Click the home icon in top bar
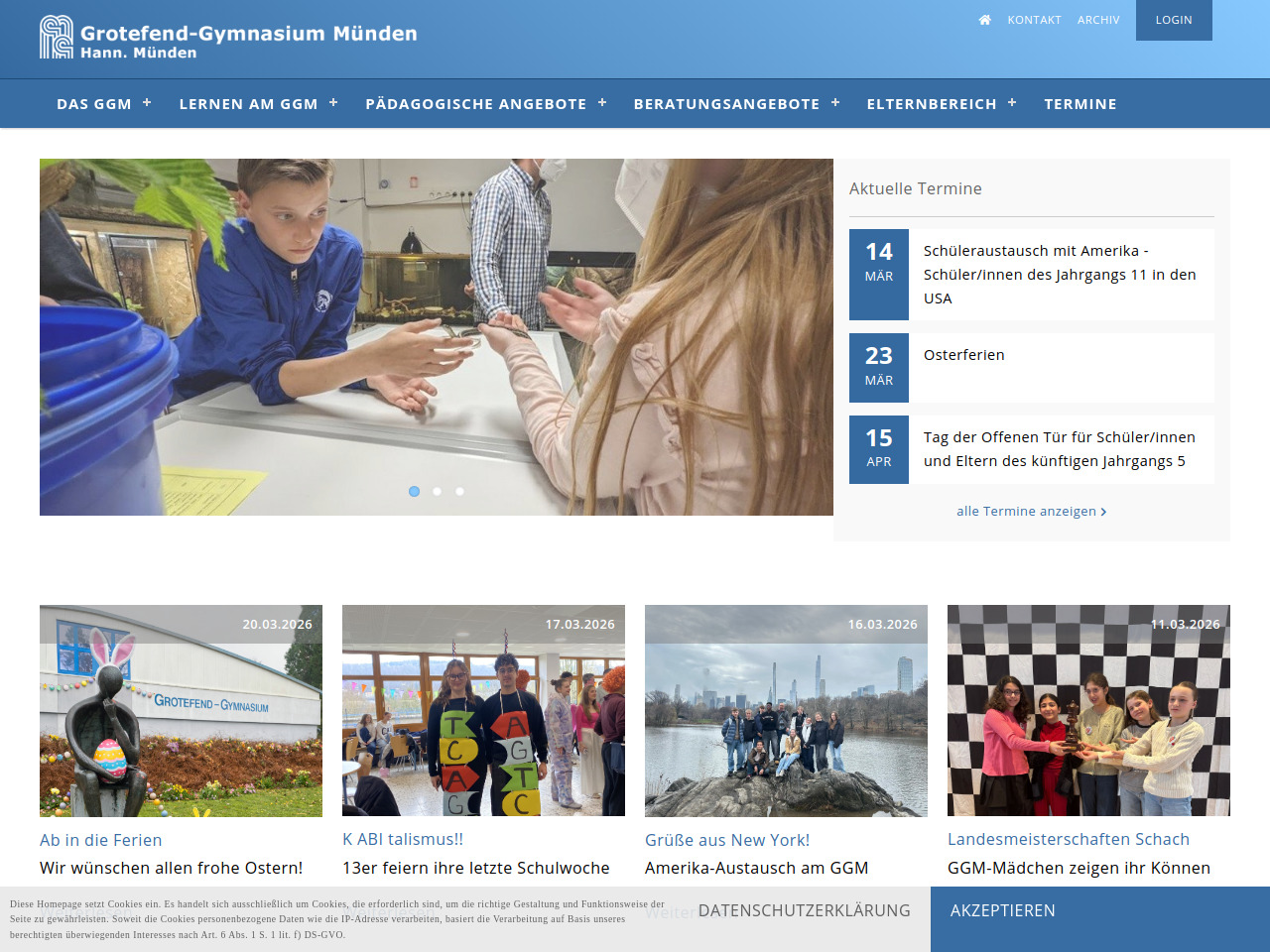The height and width of the screenshot is (952, 1270). tap(984, 20)
